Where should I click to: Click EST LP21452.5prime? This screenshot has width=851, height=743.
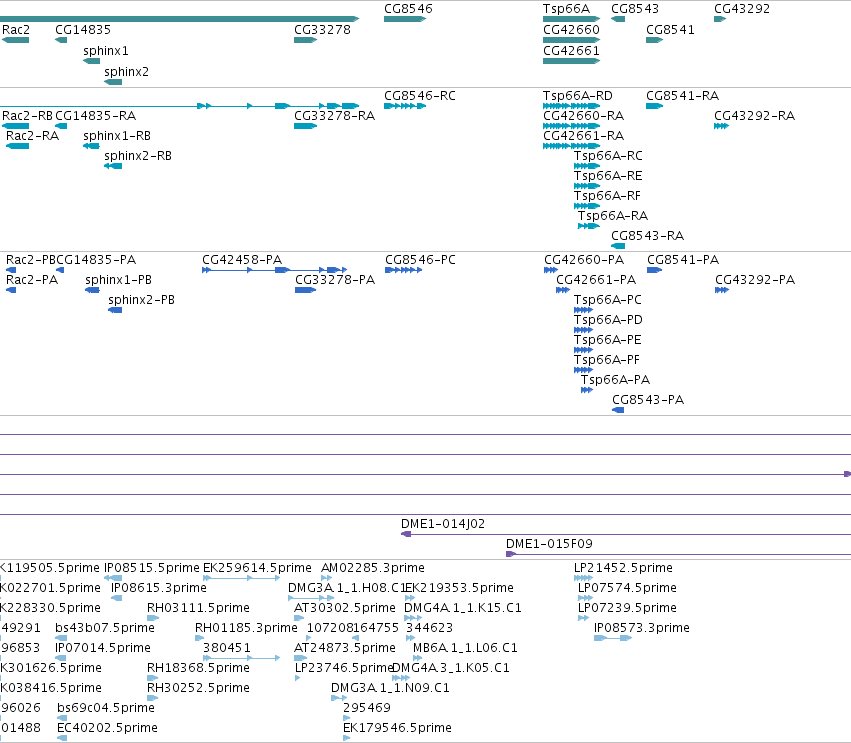point(623,569)
